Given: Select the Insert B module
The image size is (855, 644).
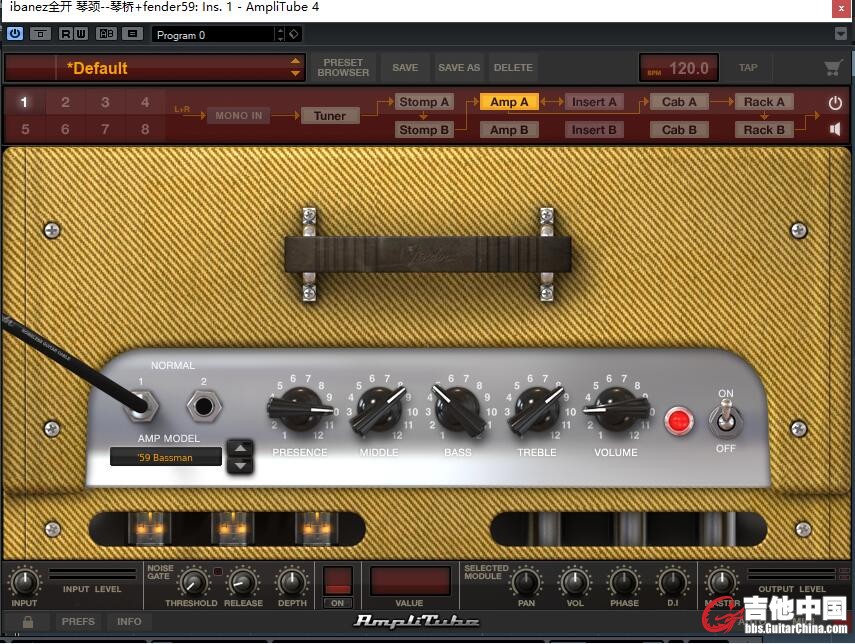Looking at the screenshot, I should click(x=594, y=130).
